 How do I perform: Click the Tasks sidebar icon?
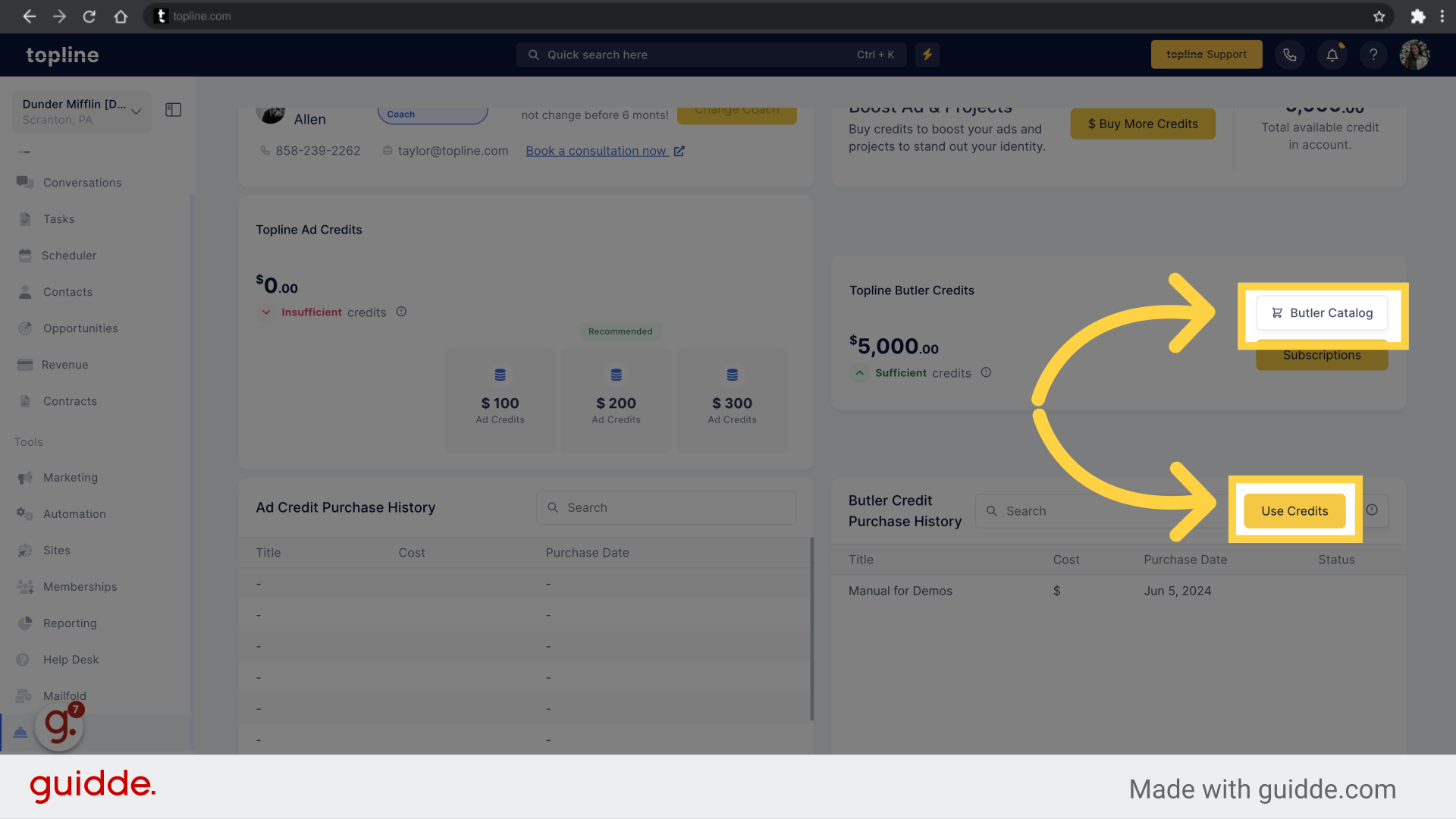click(25, 218)
